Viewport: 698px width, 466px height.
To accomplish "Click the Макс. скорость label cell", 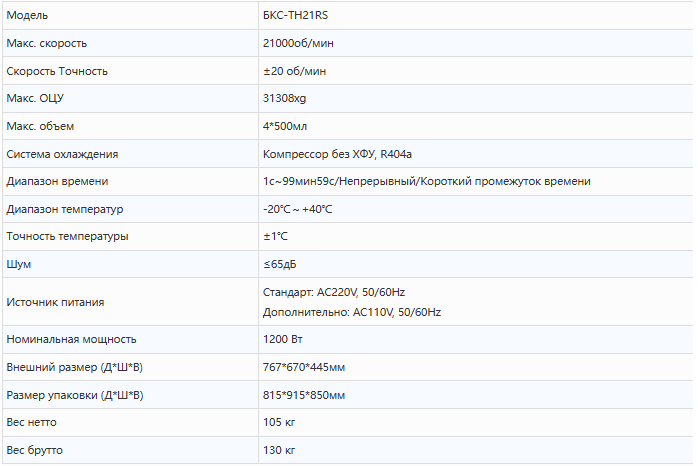I will point(46,44).
